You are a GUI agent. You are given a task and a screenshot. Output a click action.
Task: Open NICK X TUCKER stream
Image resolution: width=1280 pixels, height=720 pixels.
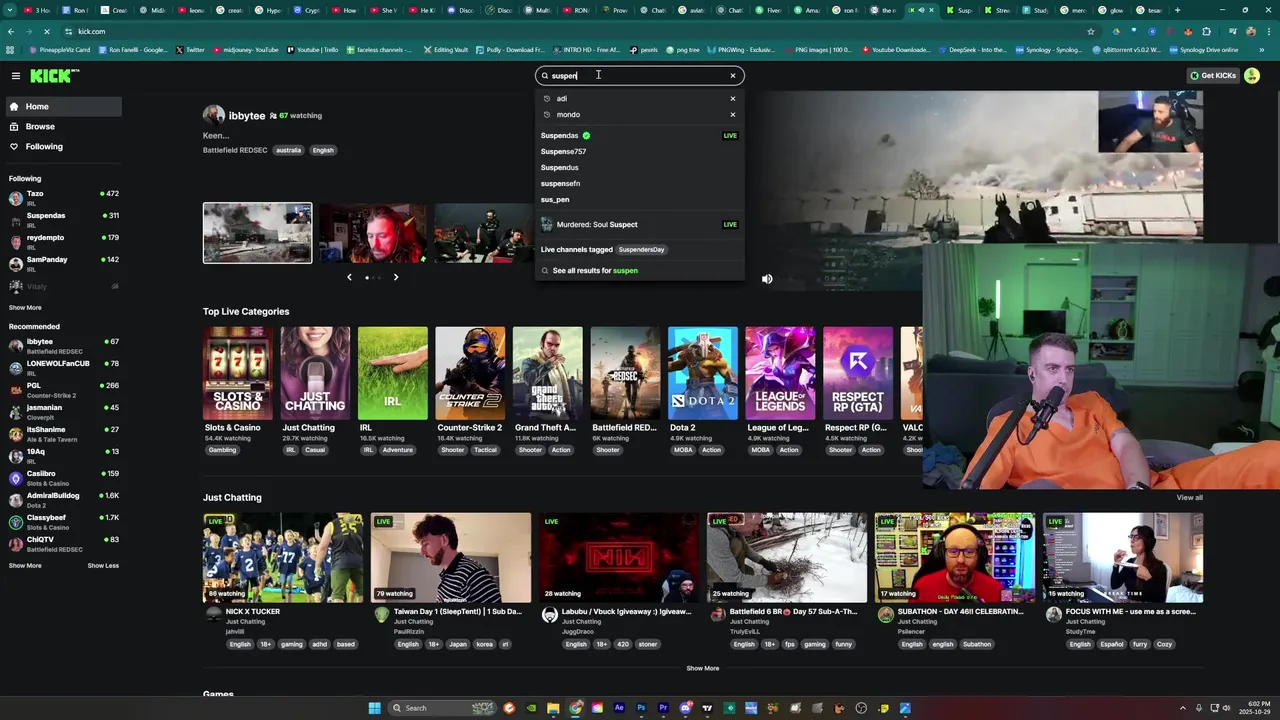[x=283, y=558]
